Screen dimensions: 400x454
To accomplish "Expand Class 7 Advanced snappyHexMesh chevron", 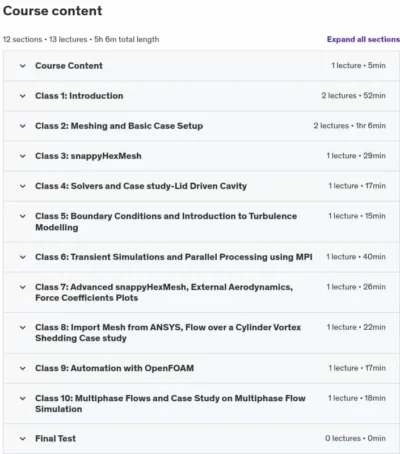I will point(23,287).
